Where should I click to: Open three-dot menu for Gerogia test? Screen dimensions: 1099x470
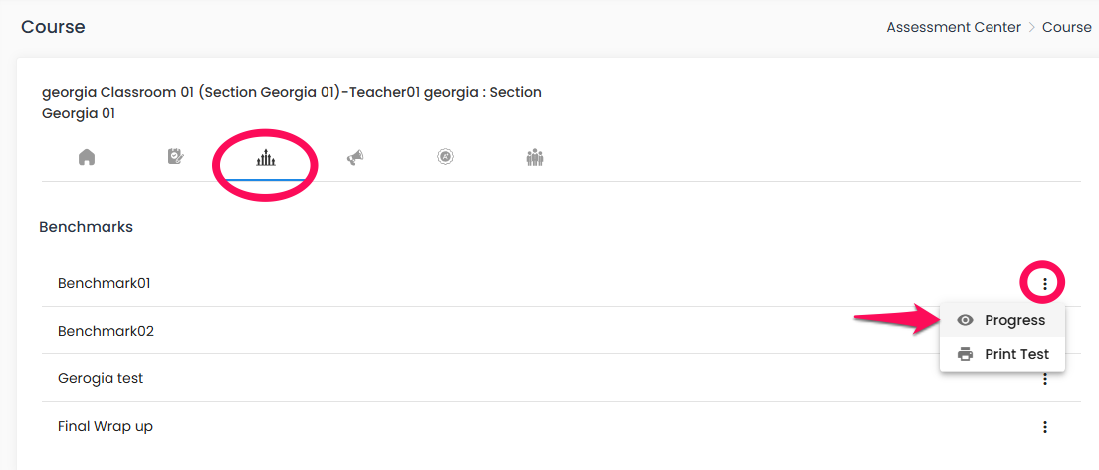1045,379
